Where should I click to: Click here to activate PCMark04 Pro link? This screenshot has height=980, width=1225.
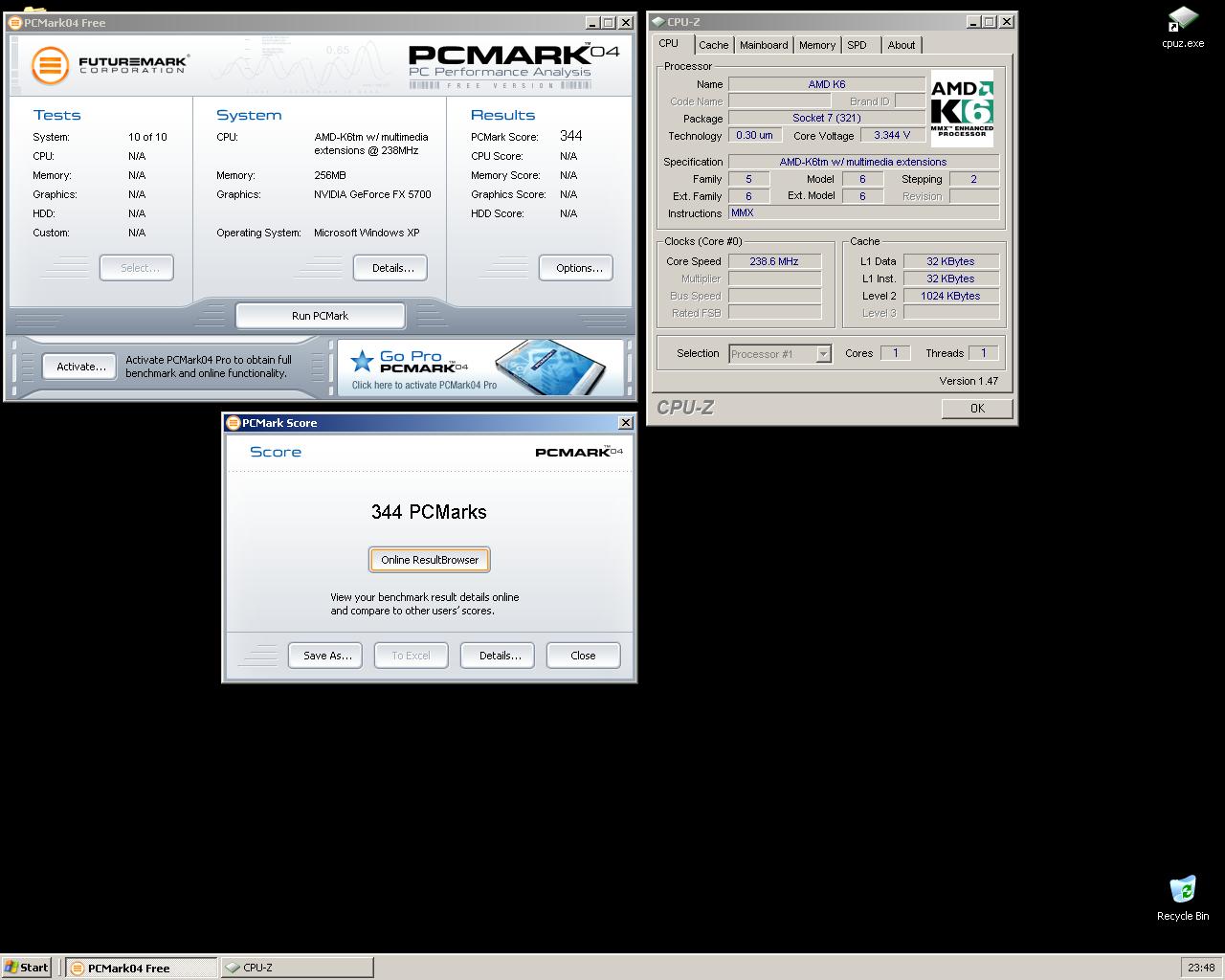tap(424, 385)
